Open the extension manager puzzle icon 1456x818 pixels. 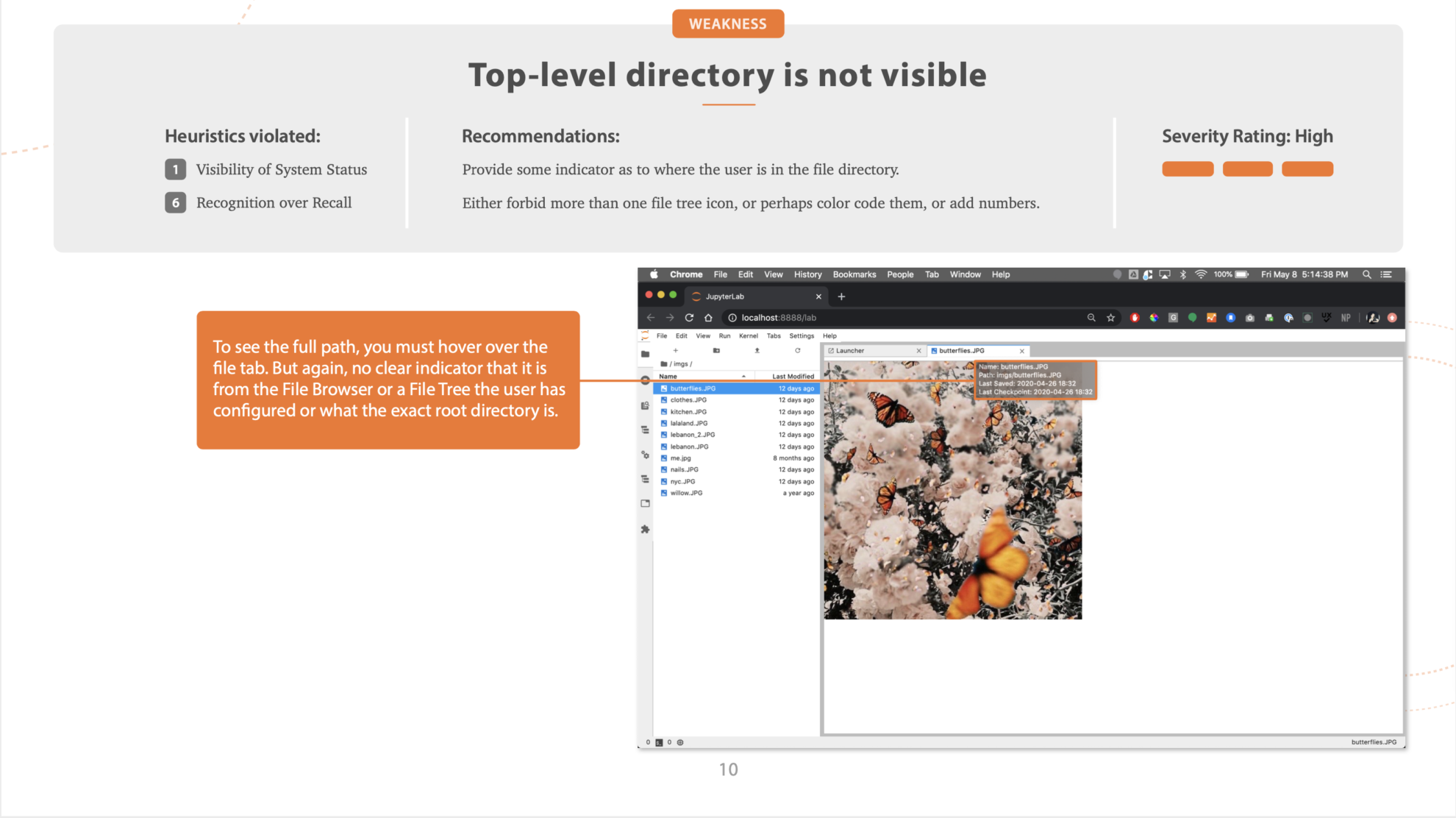[x=646, y=529]
